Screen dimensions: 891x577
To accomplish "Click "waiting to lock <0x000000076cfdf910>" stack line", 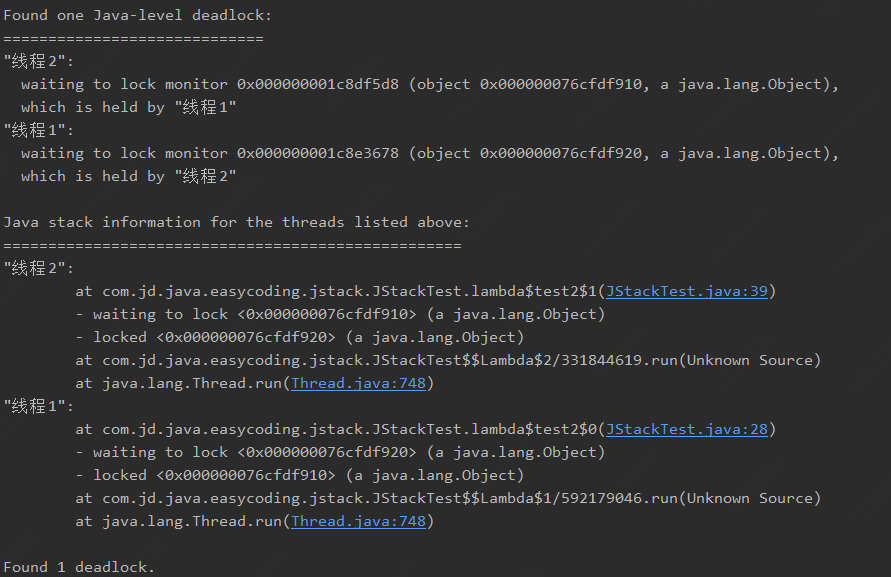I will [x=340, y=314].
